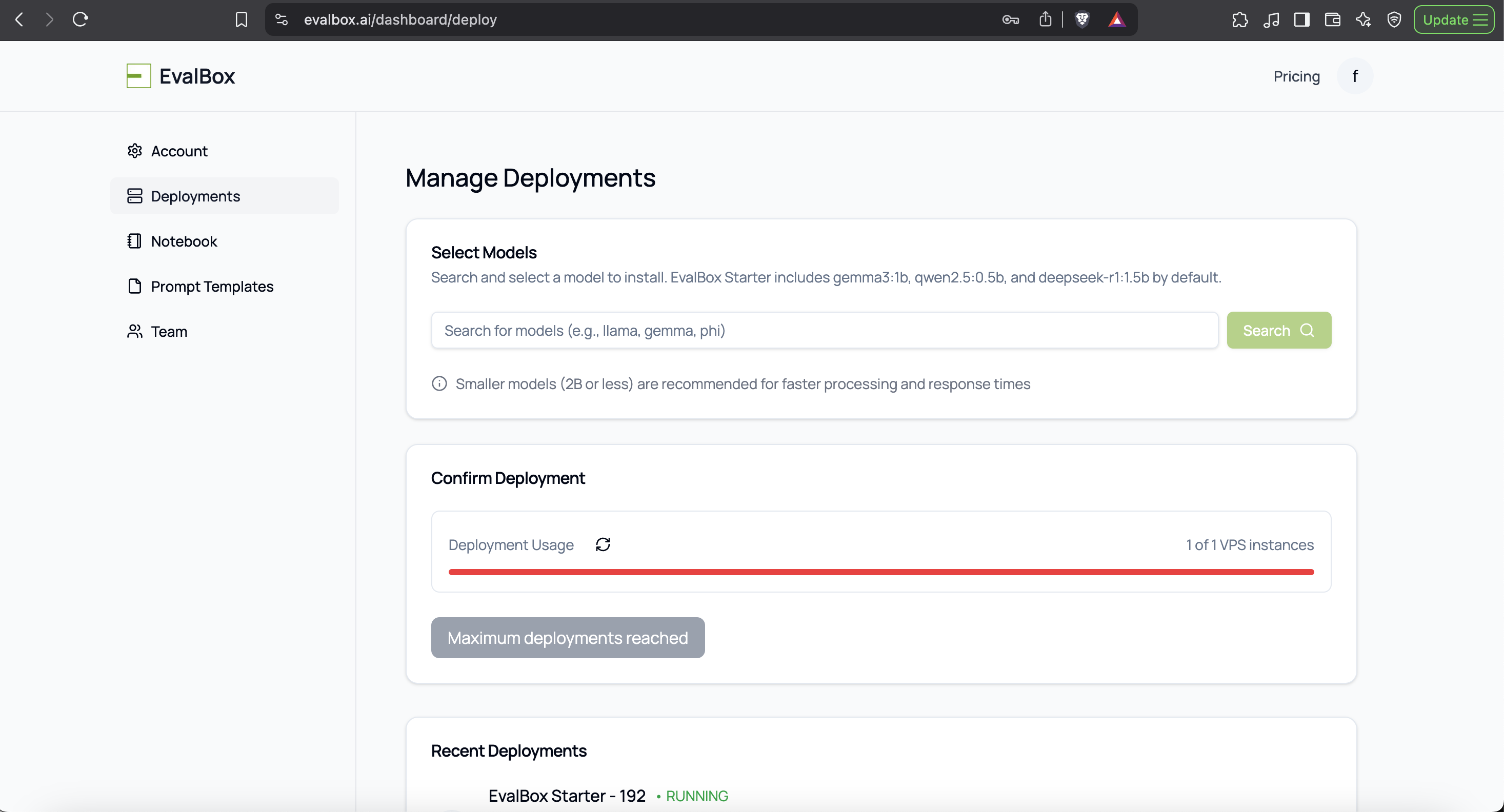The height and width of the screenshot is (812, 1504).
Task: Click the green Search button
Action: click(1279, 331)
